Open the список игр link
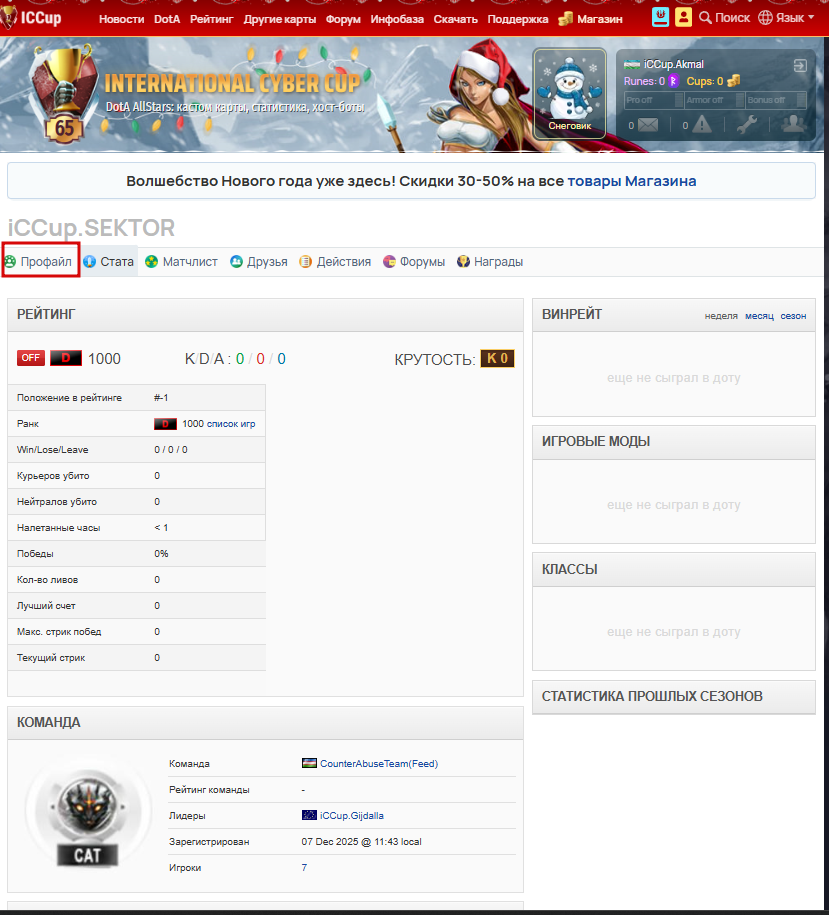This screenshot has height=915, width=829. pos(231,424)
